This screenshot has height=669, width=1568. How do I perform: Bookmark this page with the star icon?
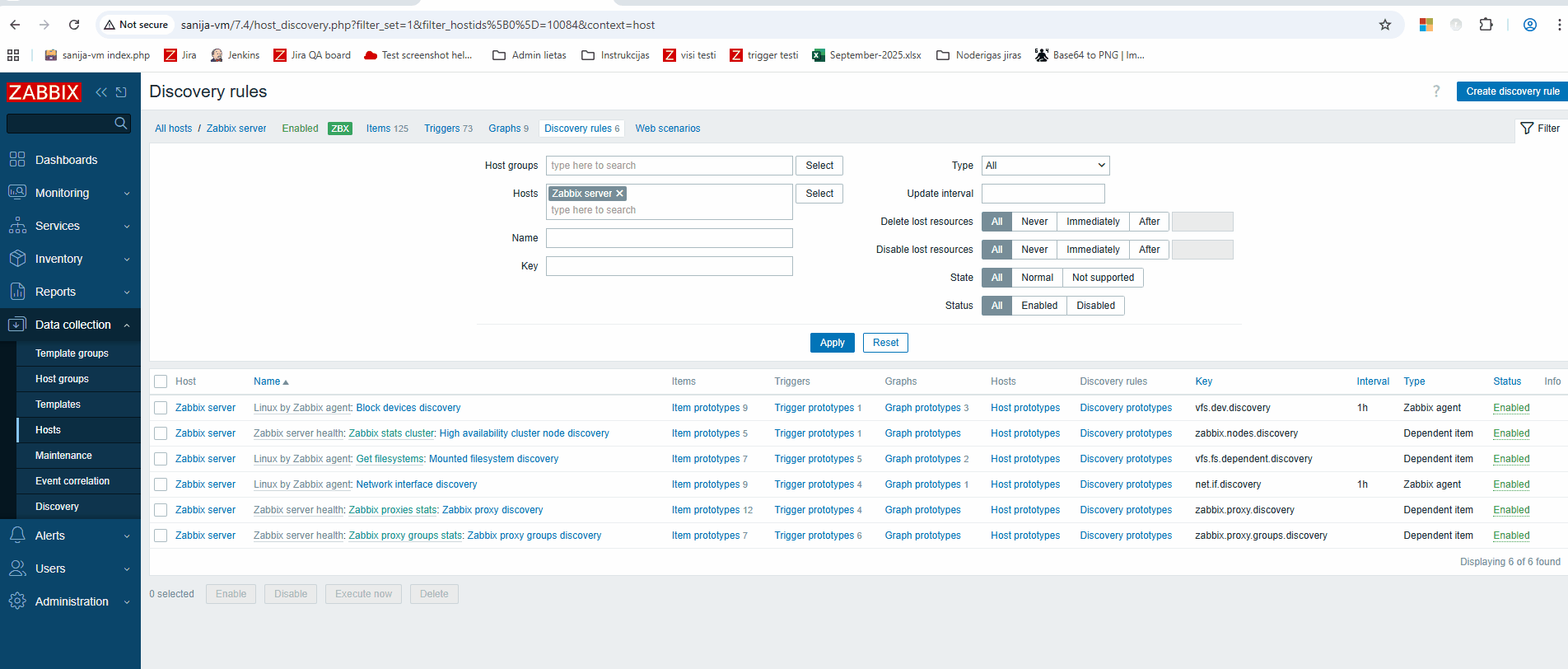pos(1385,25)
